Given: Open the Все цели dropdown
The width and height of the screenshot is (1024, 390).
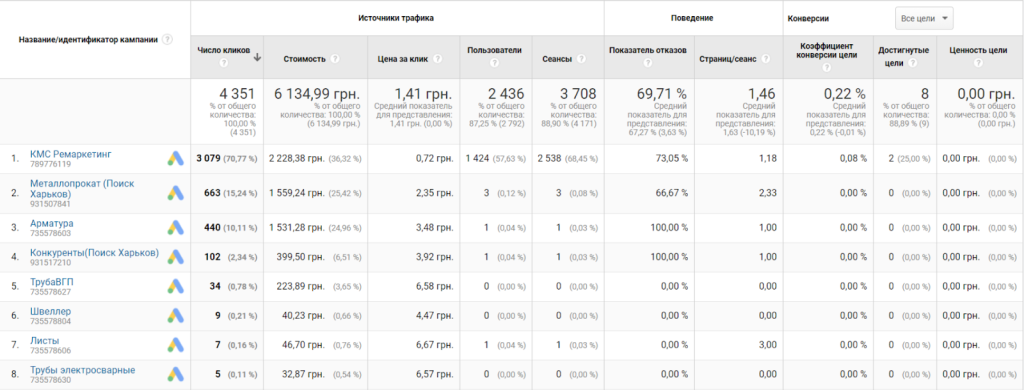Looking at the screenshot, I should pos(924,18).
